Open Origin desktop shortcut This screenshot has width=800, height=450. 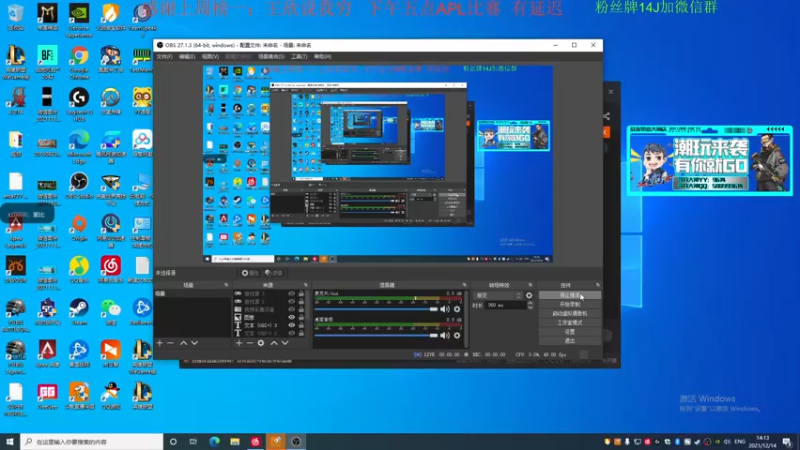coord(79,227)
